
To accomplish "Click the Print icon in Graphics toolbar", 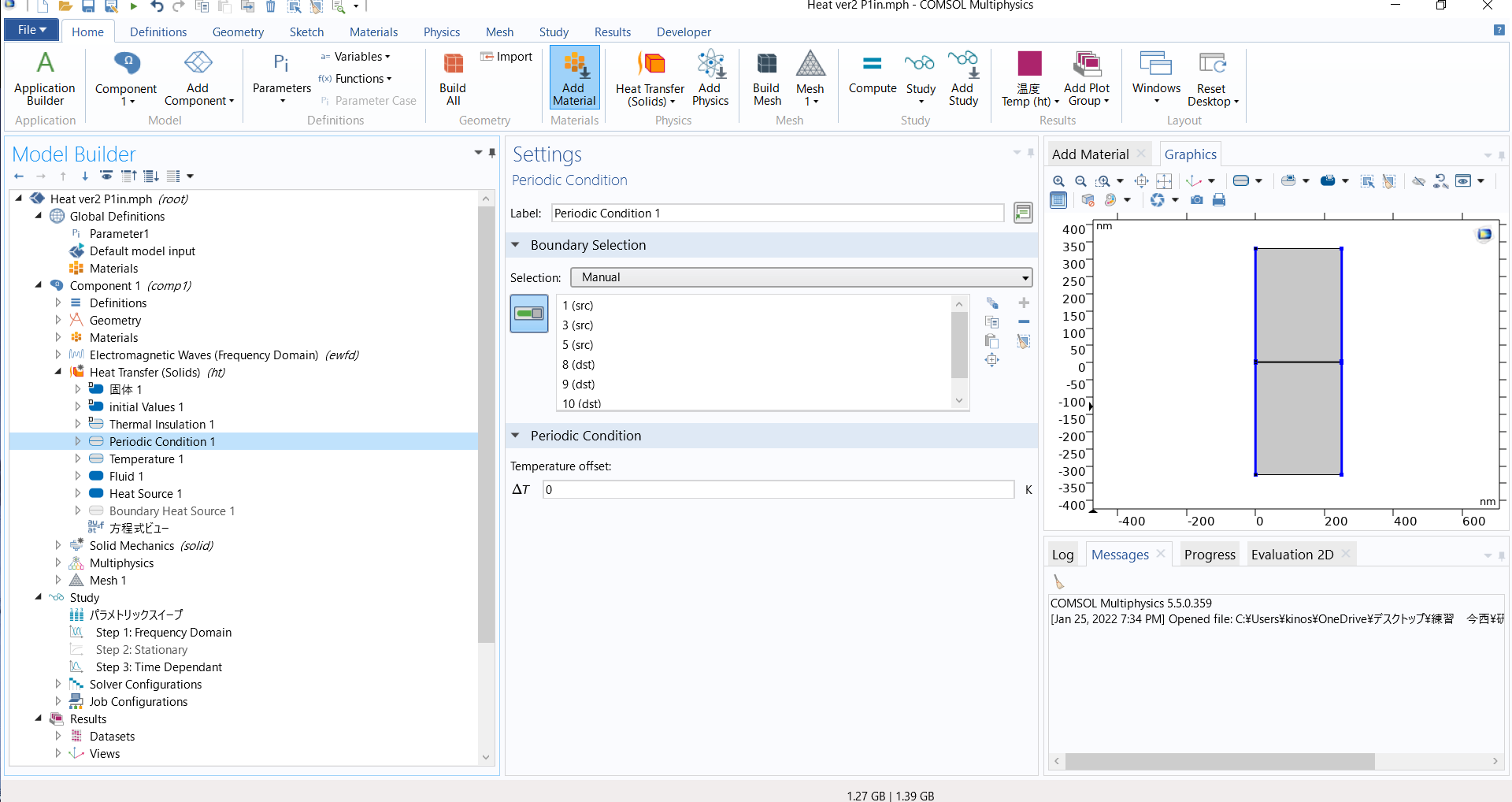I will click(1218, 200).
